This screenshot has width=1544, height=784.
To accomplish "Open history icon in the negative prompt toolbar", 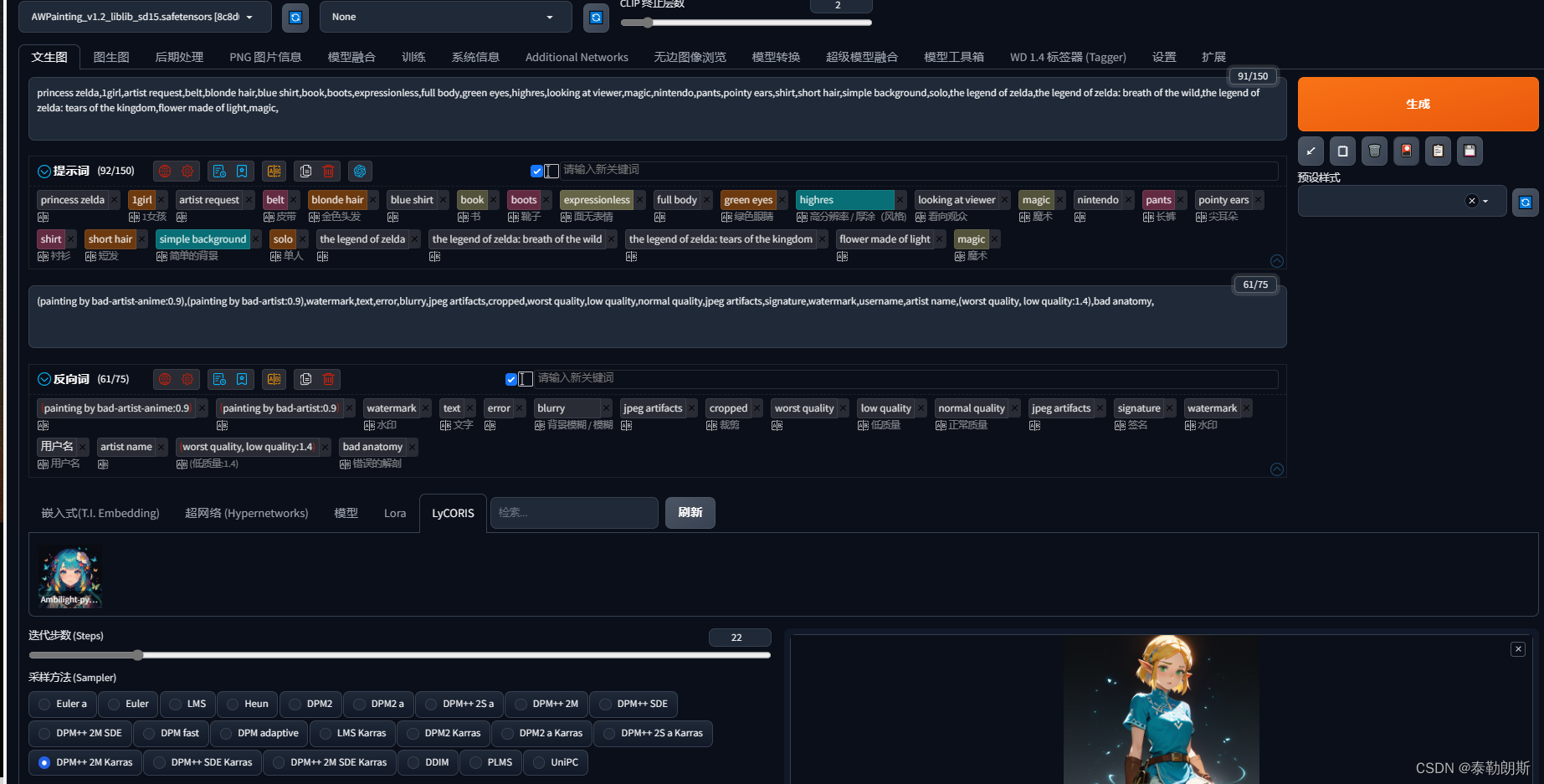I will (x=219, y=380).
